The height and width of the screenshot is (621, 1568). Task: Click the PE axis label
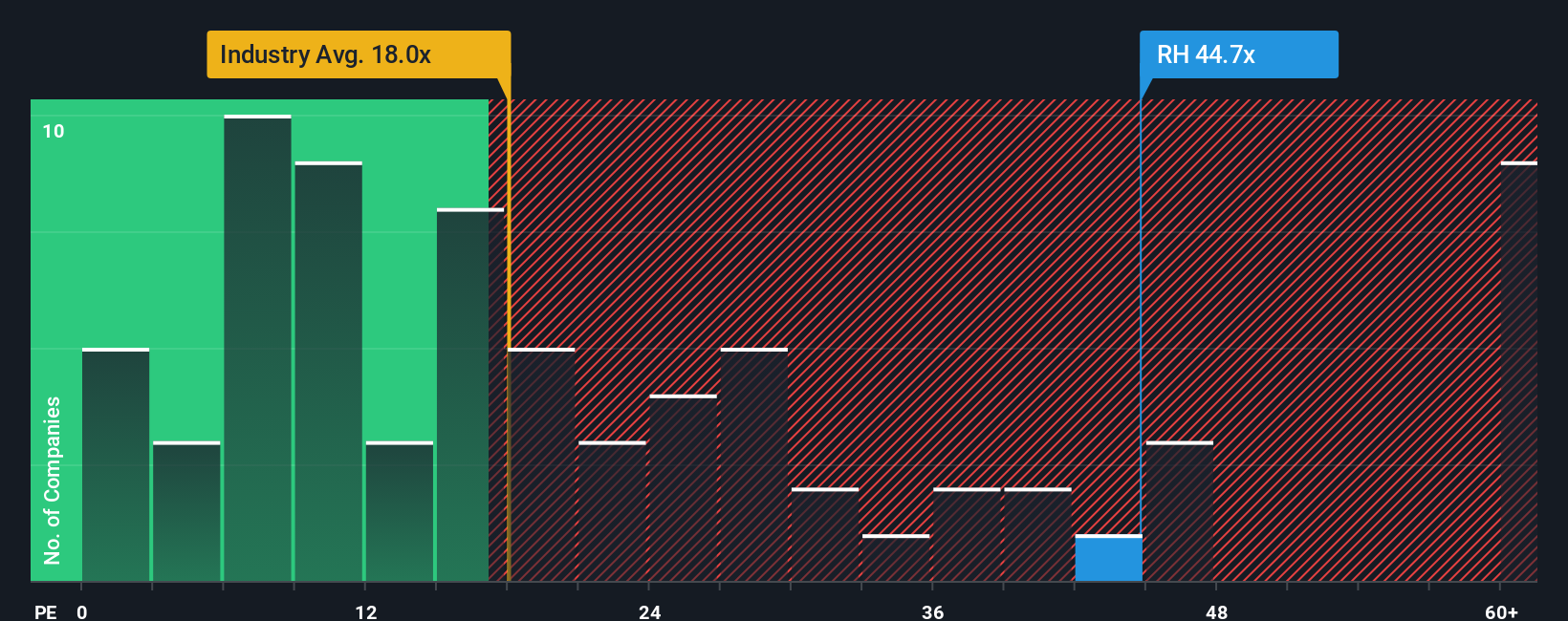click(x=46, y=612)
